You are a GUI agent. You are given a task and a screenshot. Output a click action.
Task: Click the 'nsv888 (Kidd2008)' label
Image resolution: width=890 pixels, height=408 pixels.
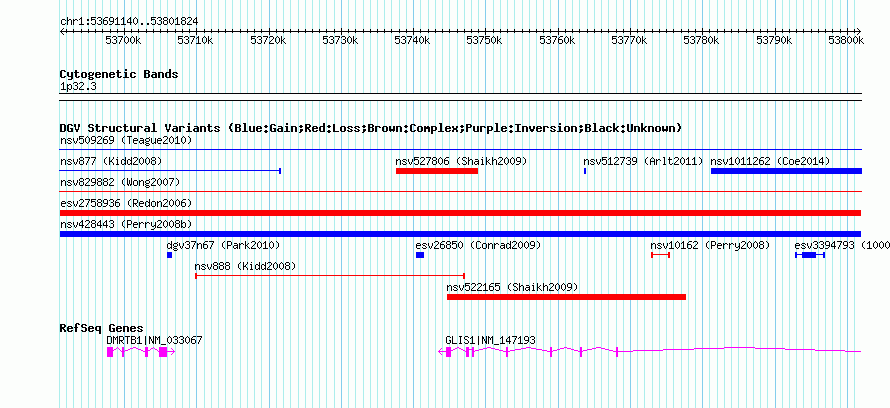click(245, 266)
